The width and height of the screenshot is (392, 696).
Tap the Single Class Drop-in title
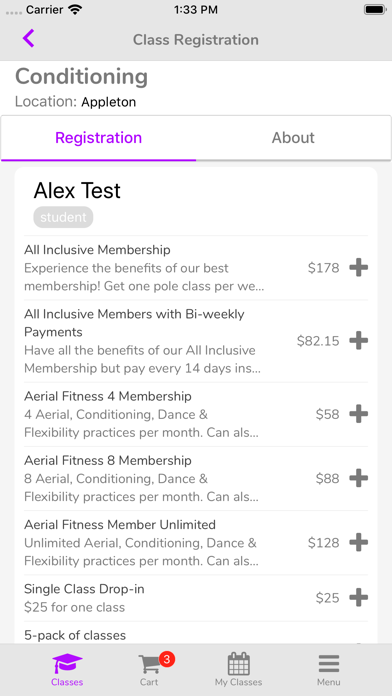pos(84,589)
